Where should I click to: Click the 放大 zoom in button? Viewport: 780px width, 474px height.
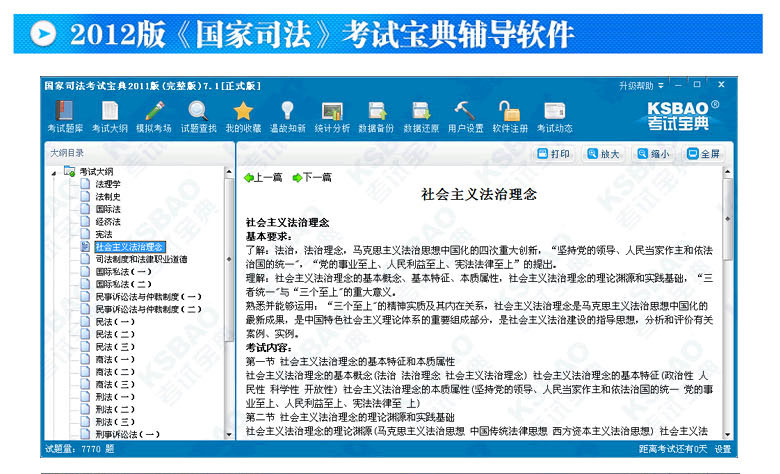tap(603, 154)
